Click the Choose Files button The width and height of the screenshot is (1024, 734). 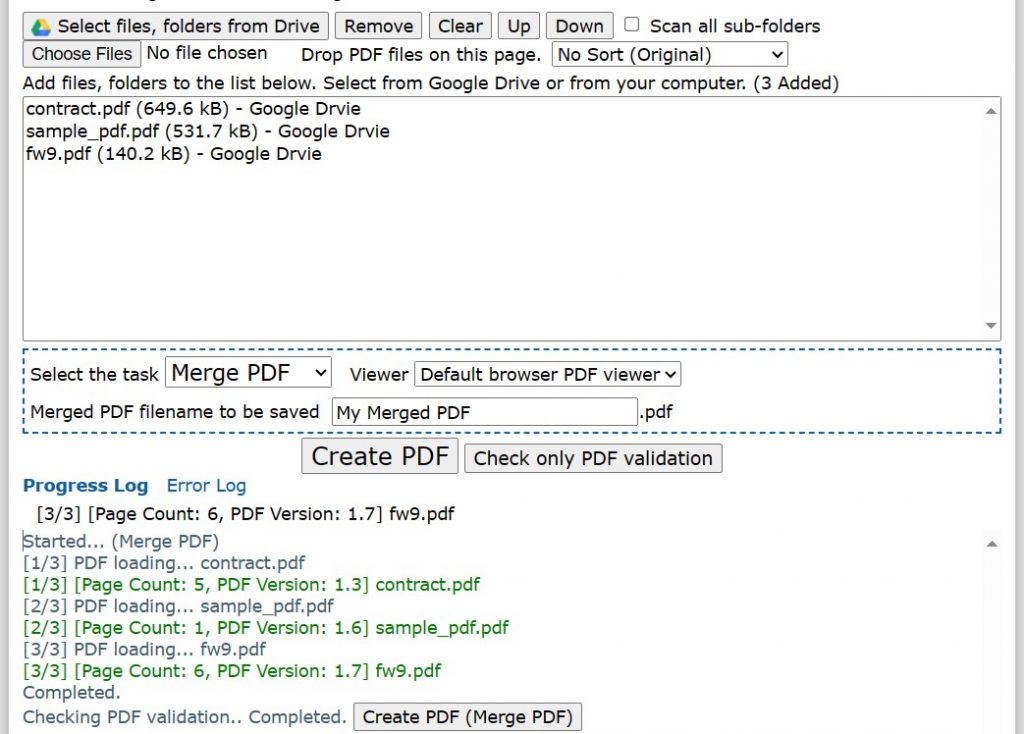pyautogui.click(x=81, y=53)
